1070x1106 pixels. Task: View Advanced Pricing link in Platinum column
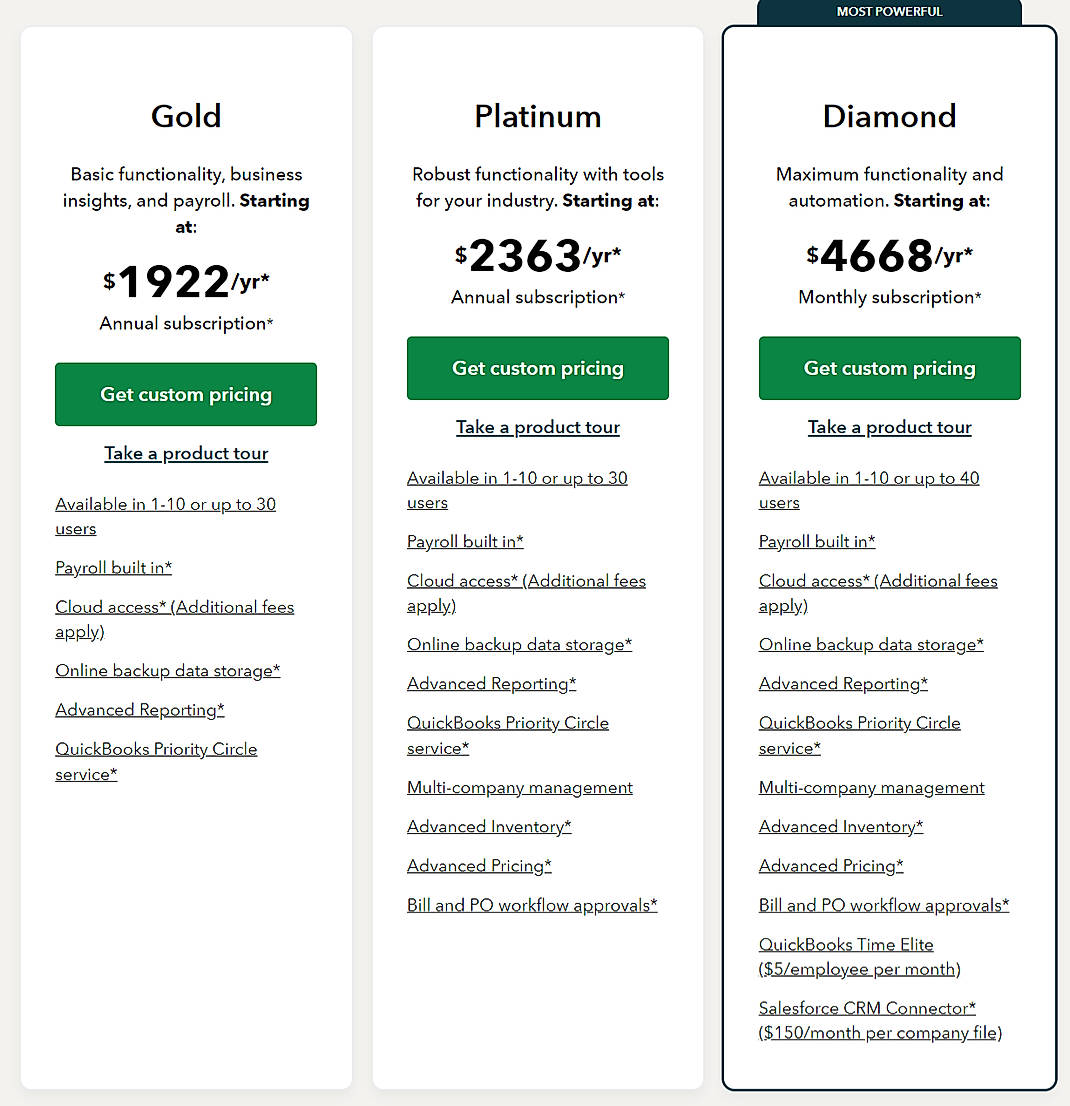point(479,865)
